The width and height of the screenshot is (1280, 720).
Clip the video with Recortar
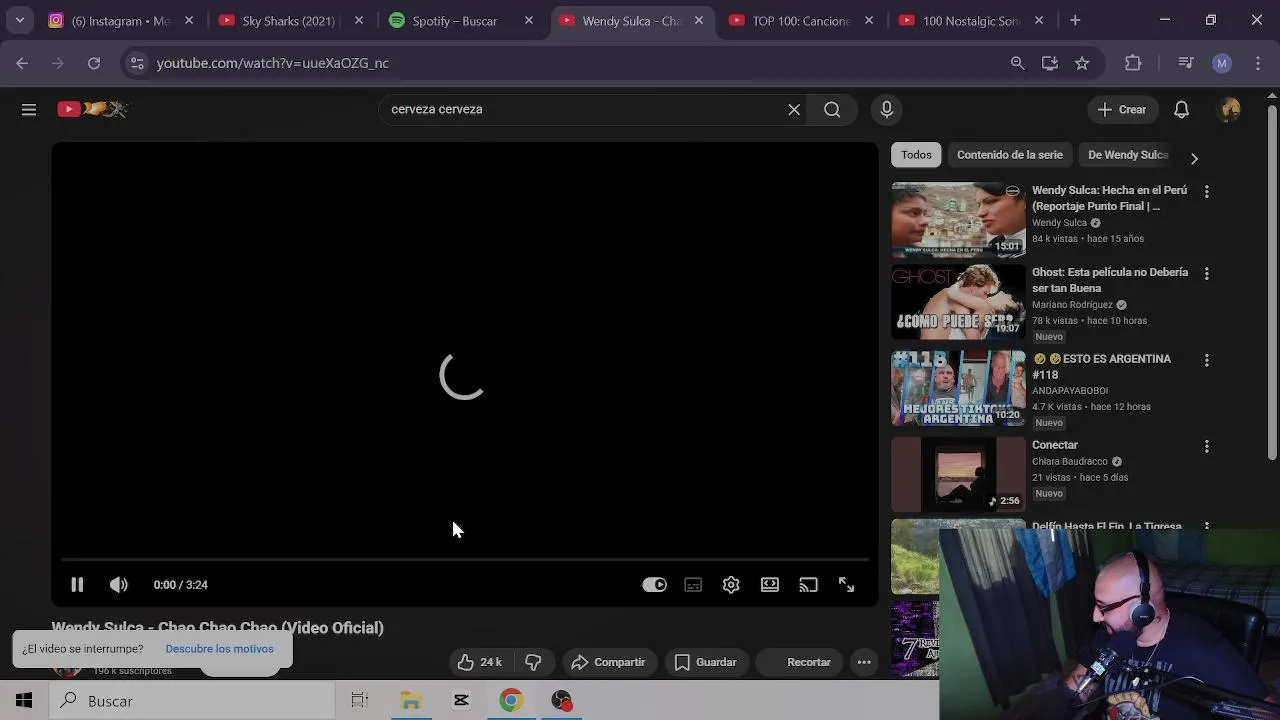(x=798, y=662)
